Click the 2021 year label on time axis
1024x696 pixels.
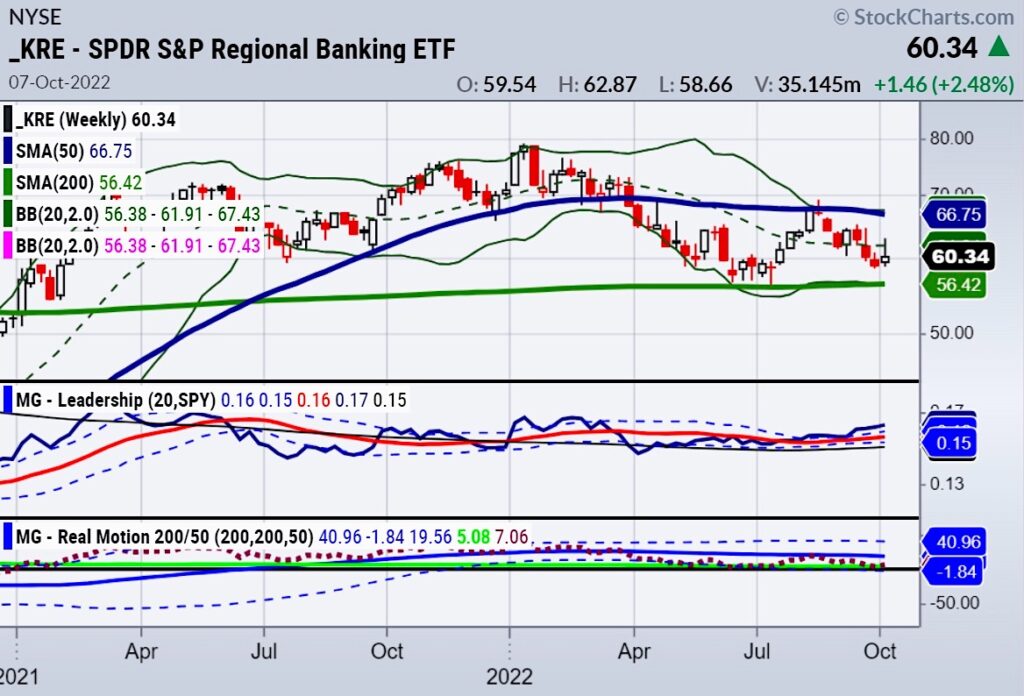18,677
